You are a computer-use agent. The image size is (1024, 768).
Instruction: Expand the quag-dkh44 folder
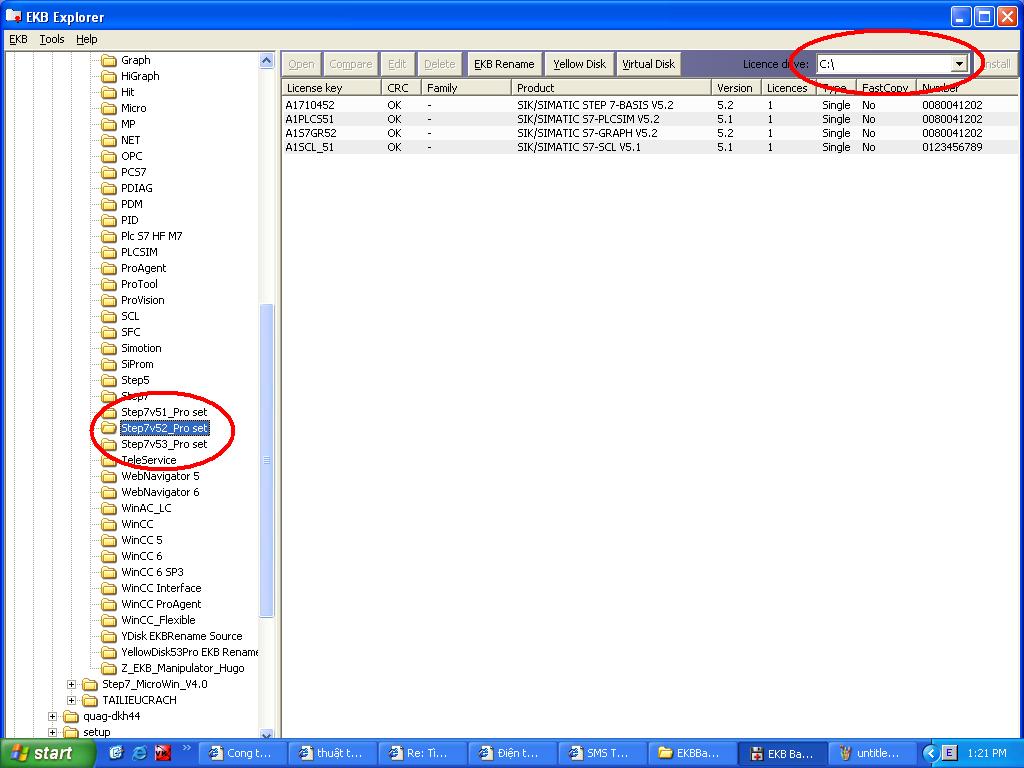coord(52,716)
